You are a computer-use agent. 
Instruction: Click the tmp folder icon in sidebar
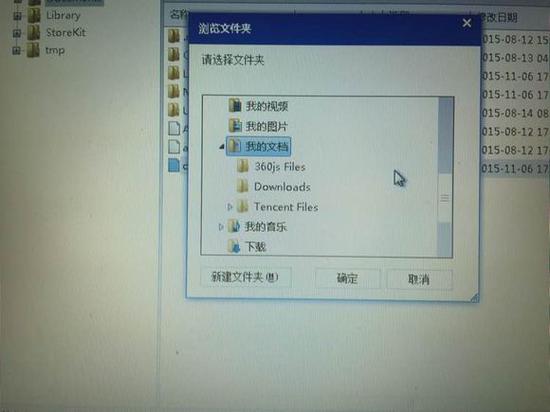[x=34, y=50]
